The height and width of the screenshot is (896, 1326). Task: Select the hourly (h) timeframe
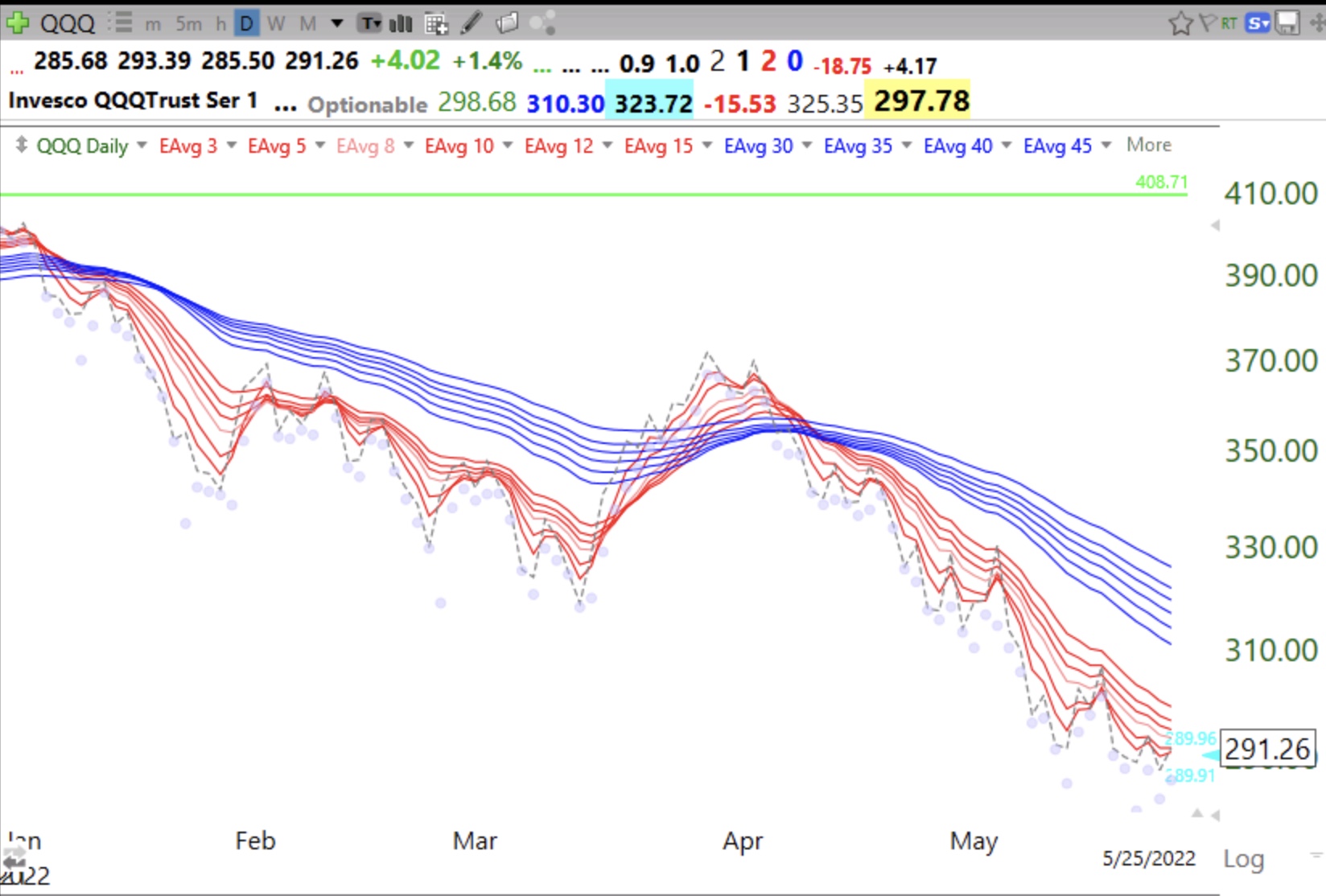click(x=220, y=24)
